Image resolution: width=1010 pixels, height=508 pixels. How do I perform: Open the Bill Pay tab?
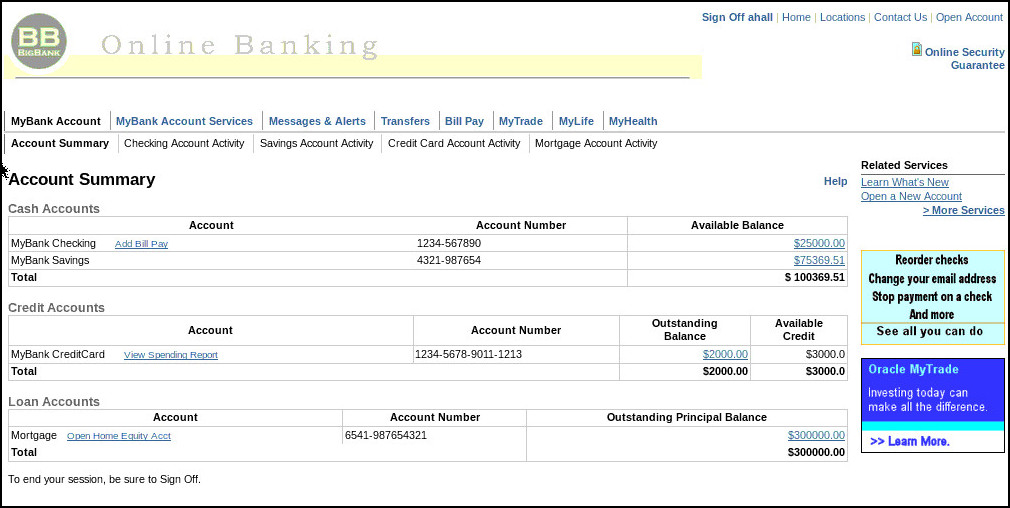(464, 121)
